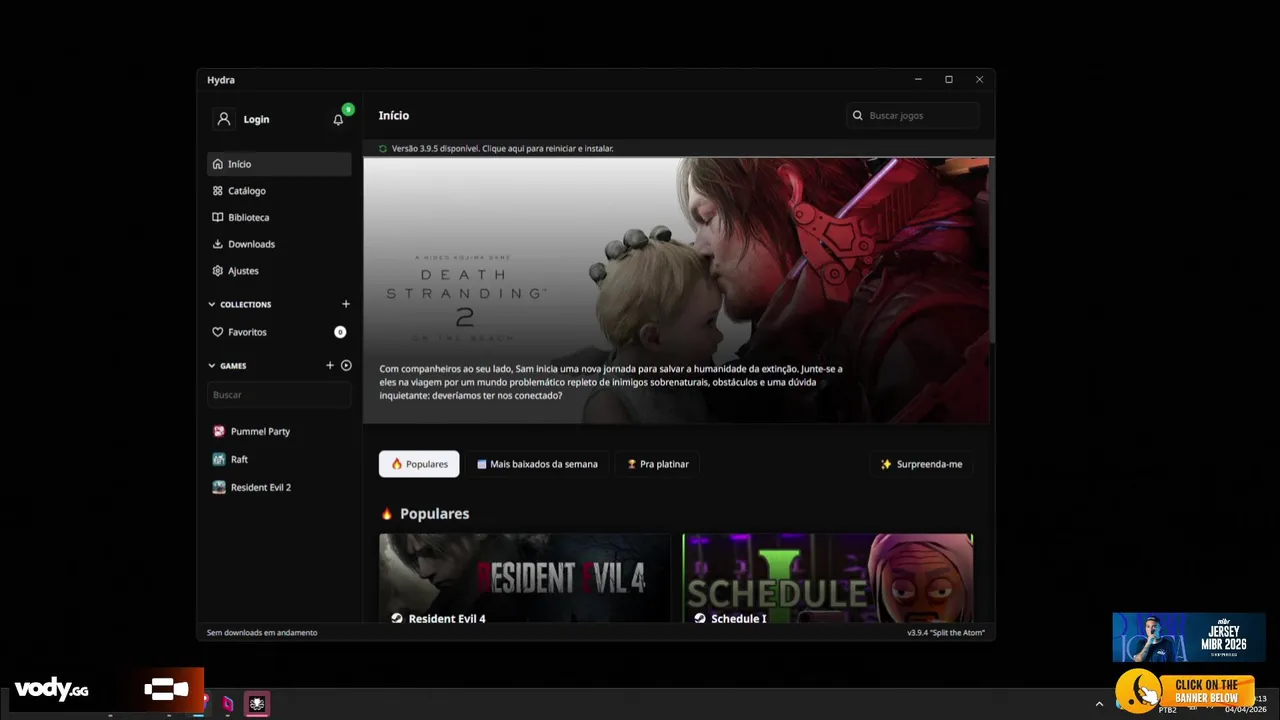Collapse the Games section chevron
This screenshot has width=1280, height=720.
click(212, 366)
